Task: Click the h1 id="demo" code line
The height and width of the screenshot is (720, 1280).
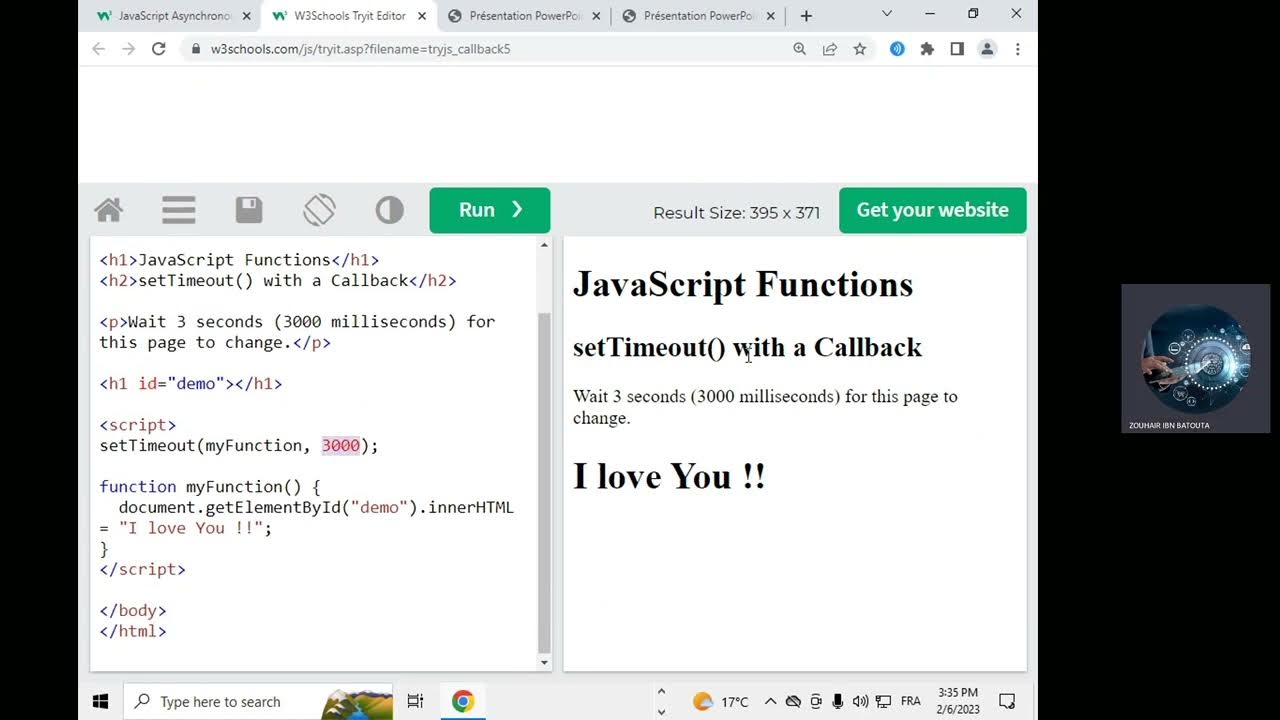Action: click(x=191, y=384)
